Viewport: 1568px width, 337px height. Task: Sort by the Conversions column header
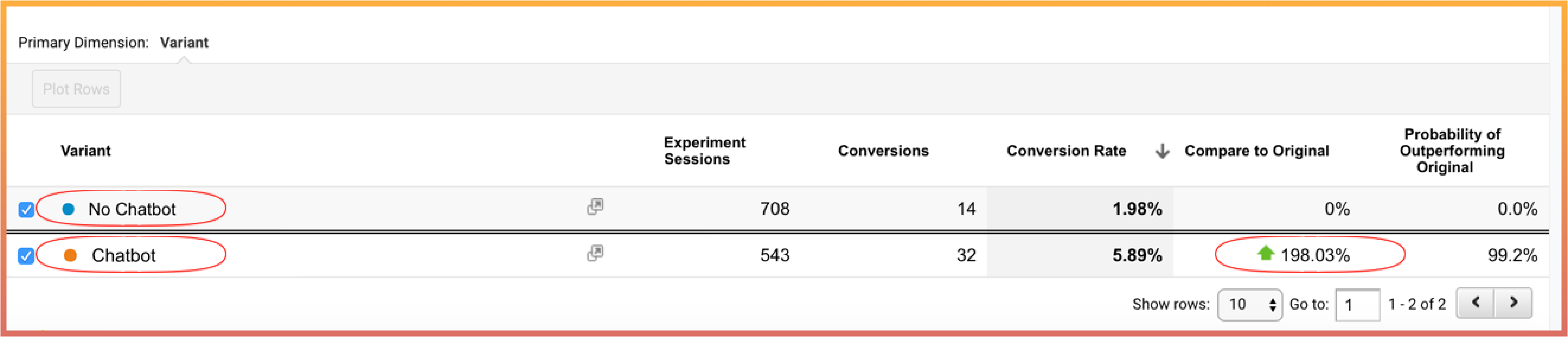point(883,151)
